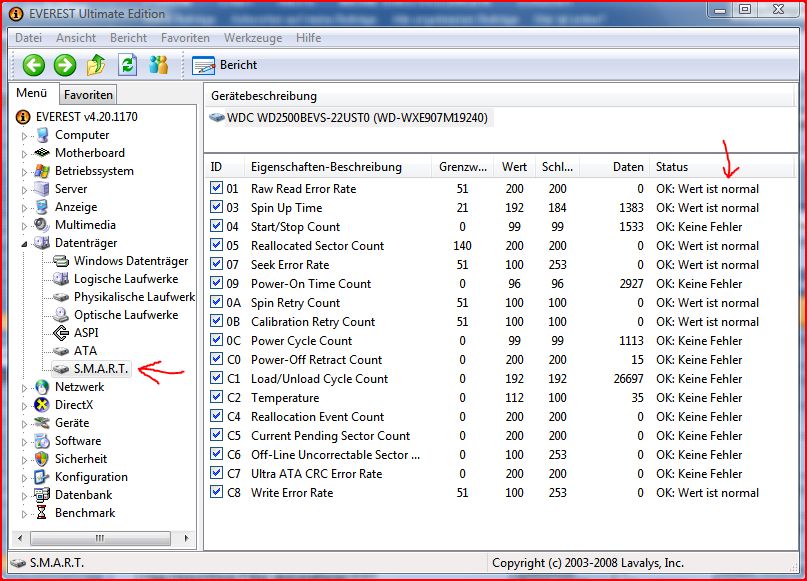Viewport: 807px width, 581px height.
Task: Select the Computer icon in the tree
Action: [43, 135]
